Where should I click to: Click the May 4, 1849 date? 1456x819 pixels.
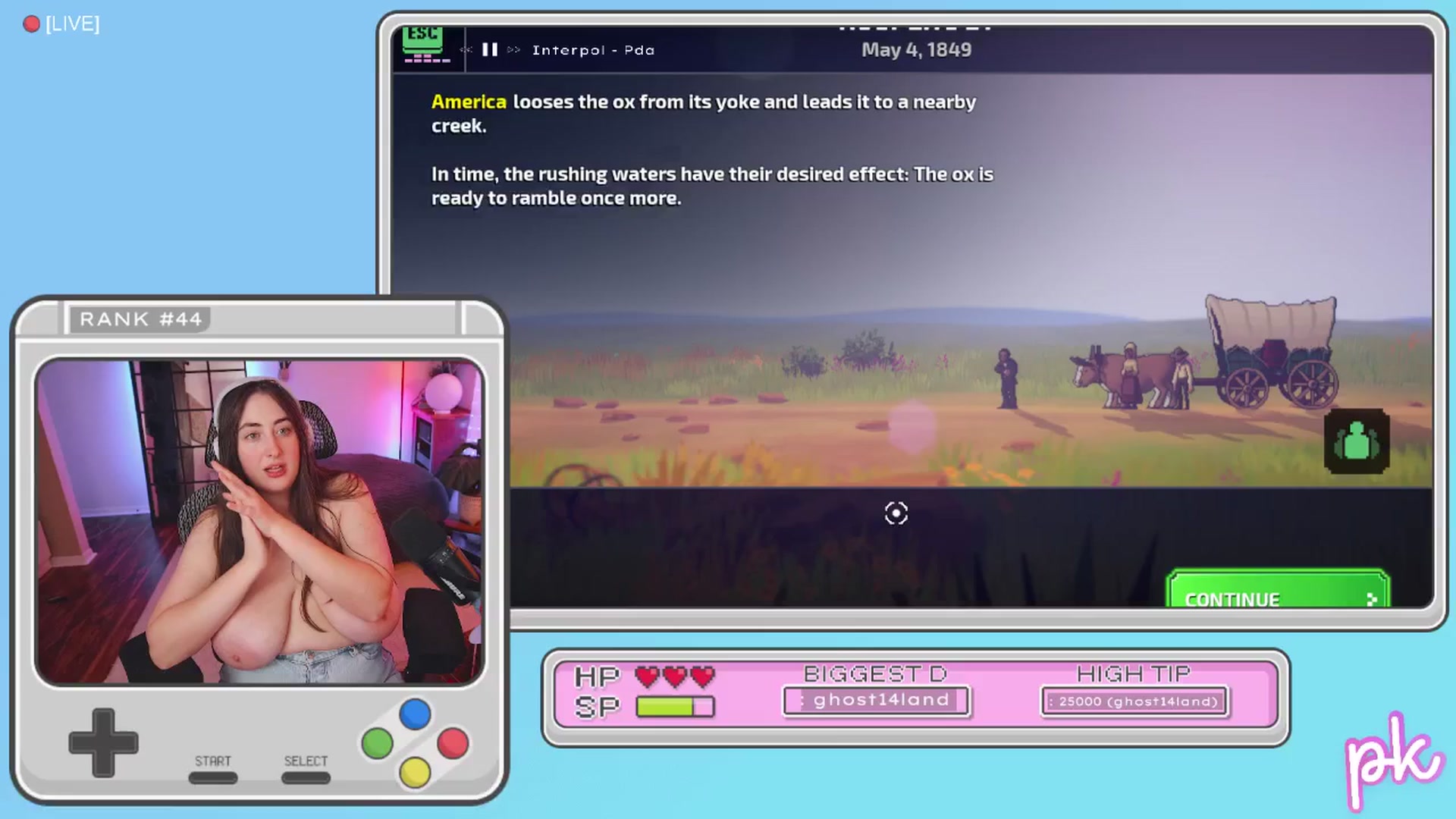(916, 50)
